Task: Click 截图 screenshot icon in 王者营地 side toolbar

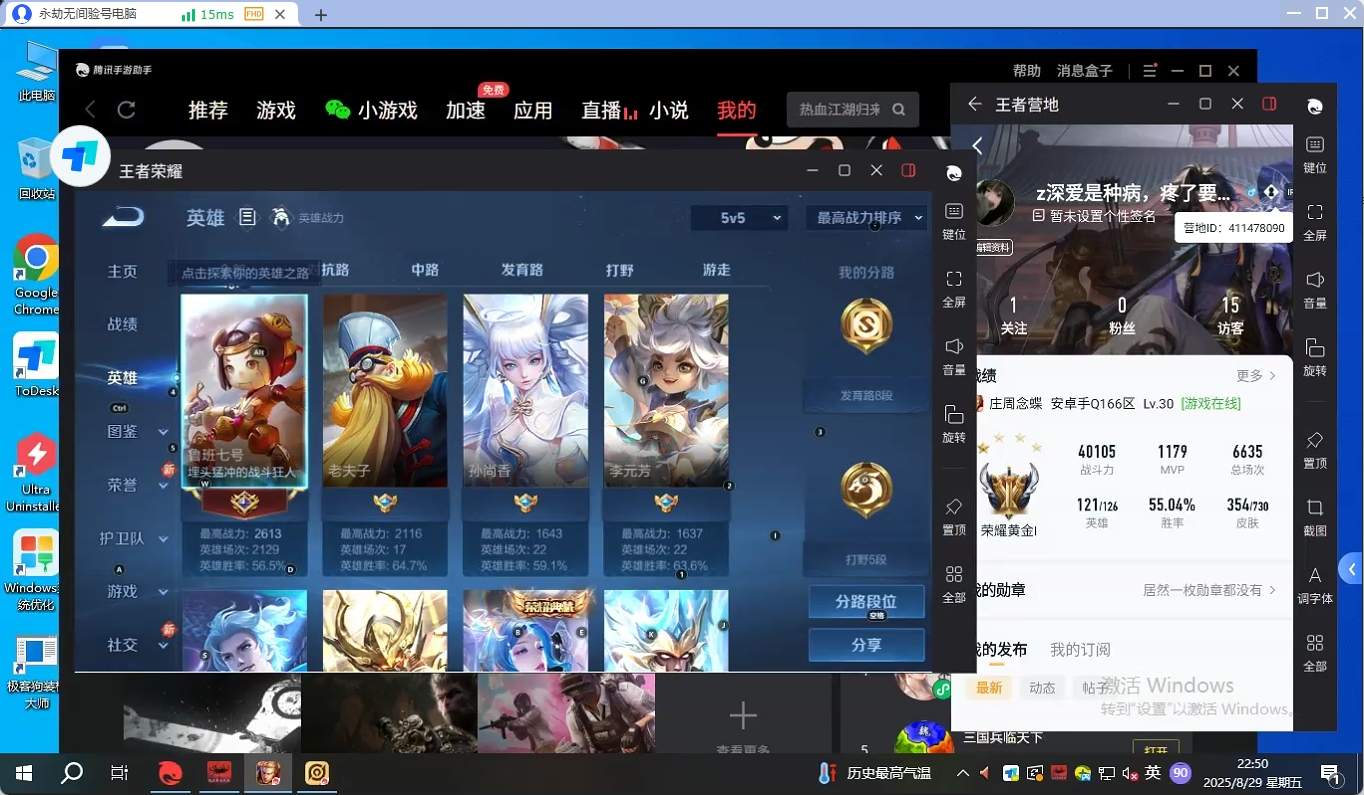Action: tap(1315, 507)
